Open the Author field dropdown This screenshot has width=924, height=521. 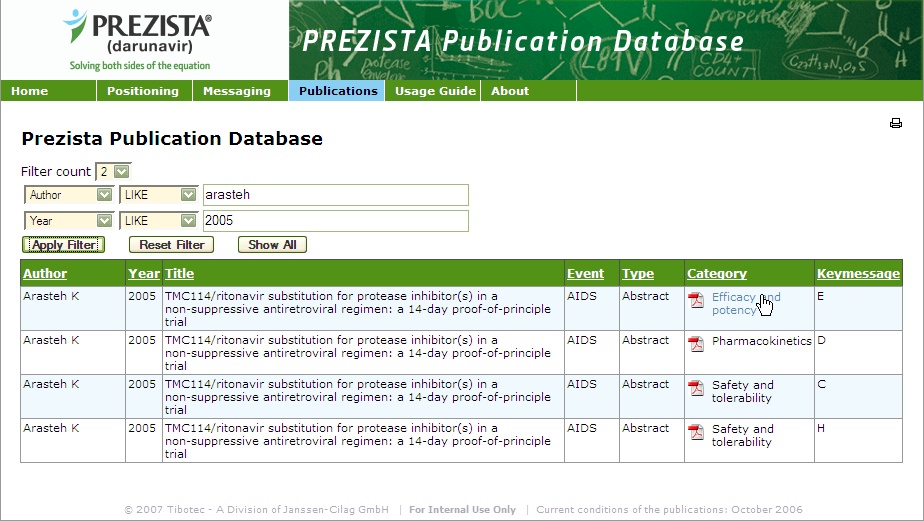click(68, 195)
